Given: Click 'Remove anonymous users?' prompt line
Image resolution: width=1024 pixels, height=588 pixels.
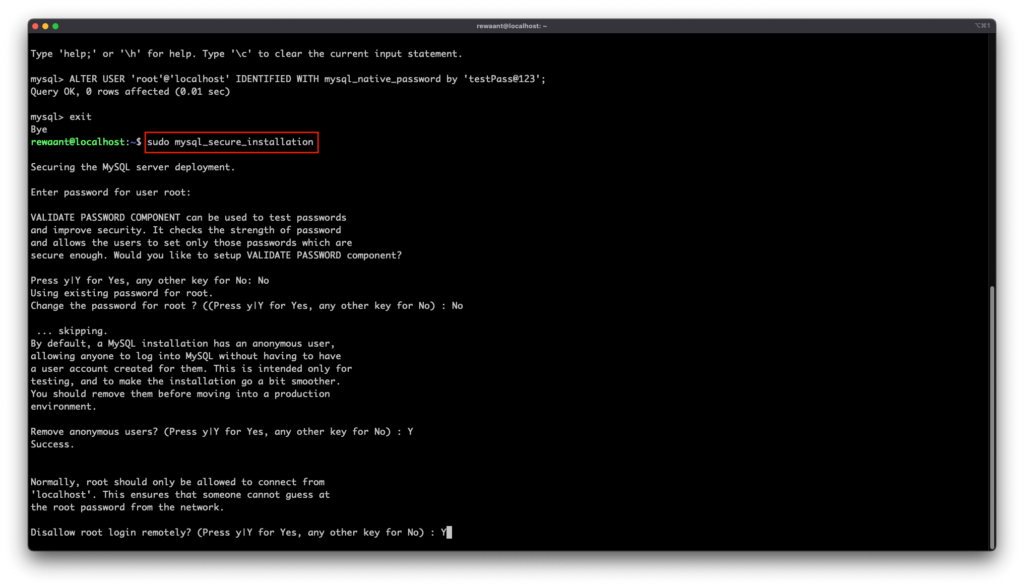Looking at the screenshot, I should click(221, 431).
